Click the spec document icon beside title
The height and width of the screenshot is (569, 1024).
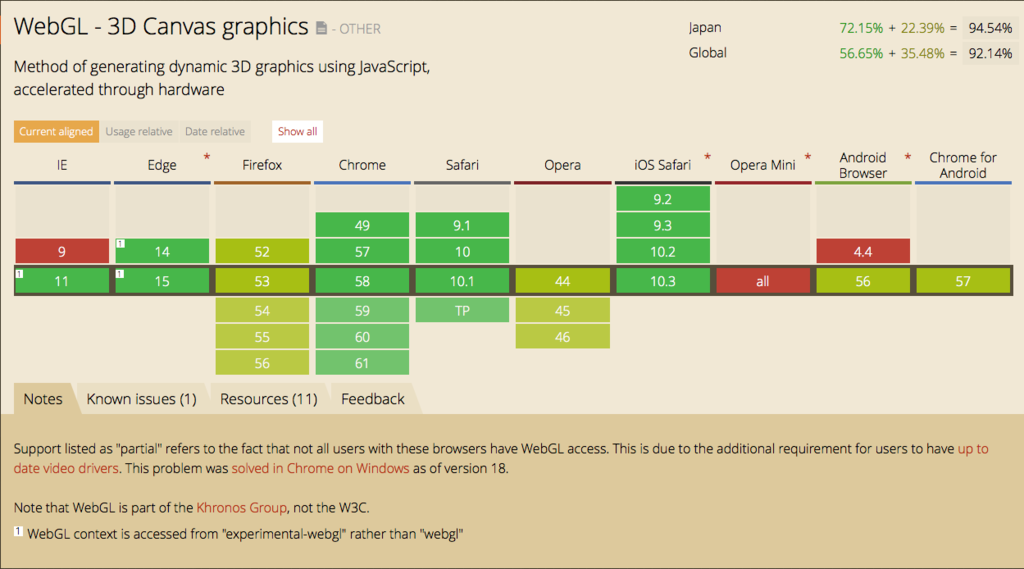click(x=321, y=28)
